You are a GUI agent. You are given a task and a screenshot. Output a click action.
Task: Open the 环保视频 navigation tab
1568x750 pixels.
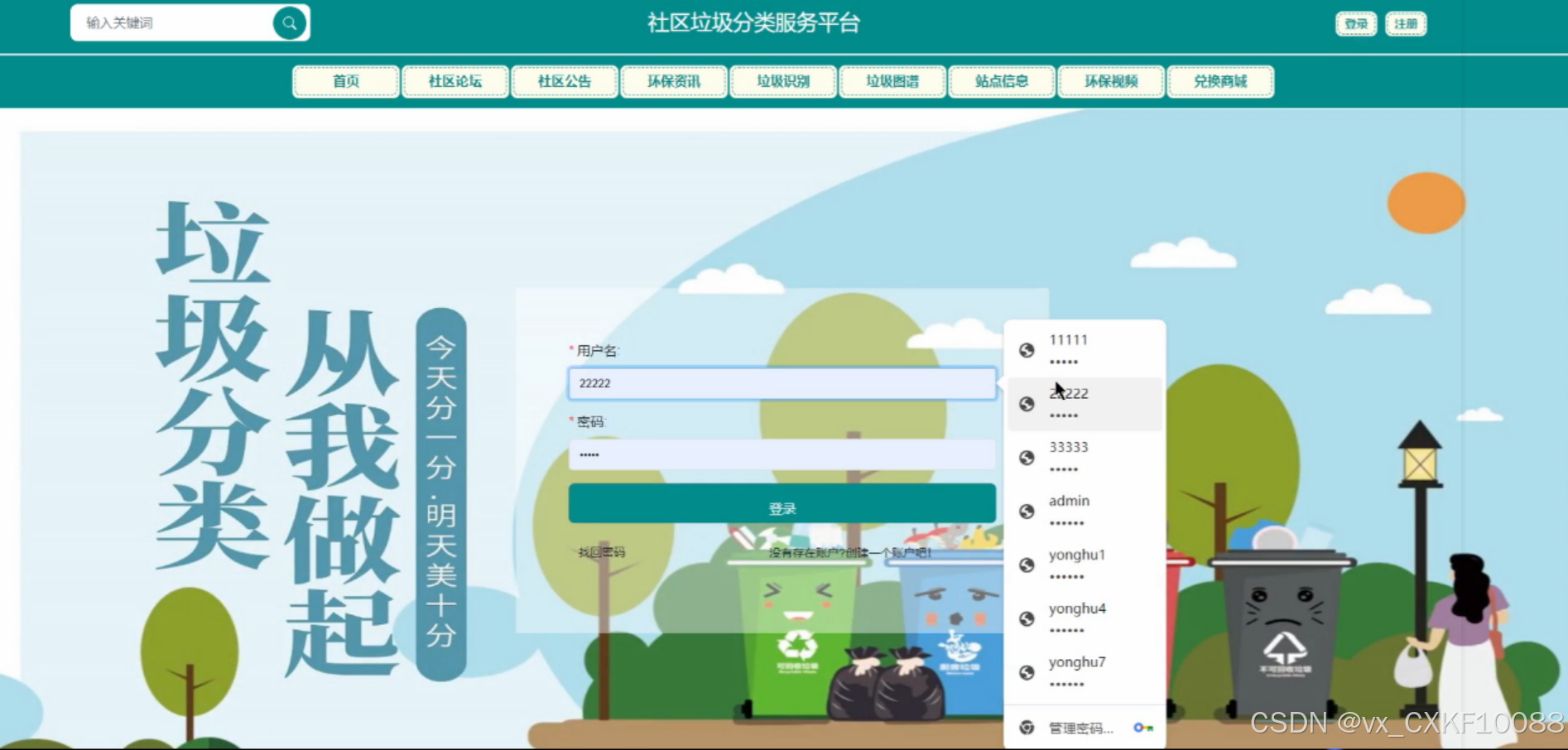(1111, 81)
